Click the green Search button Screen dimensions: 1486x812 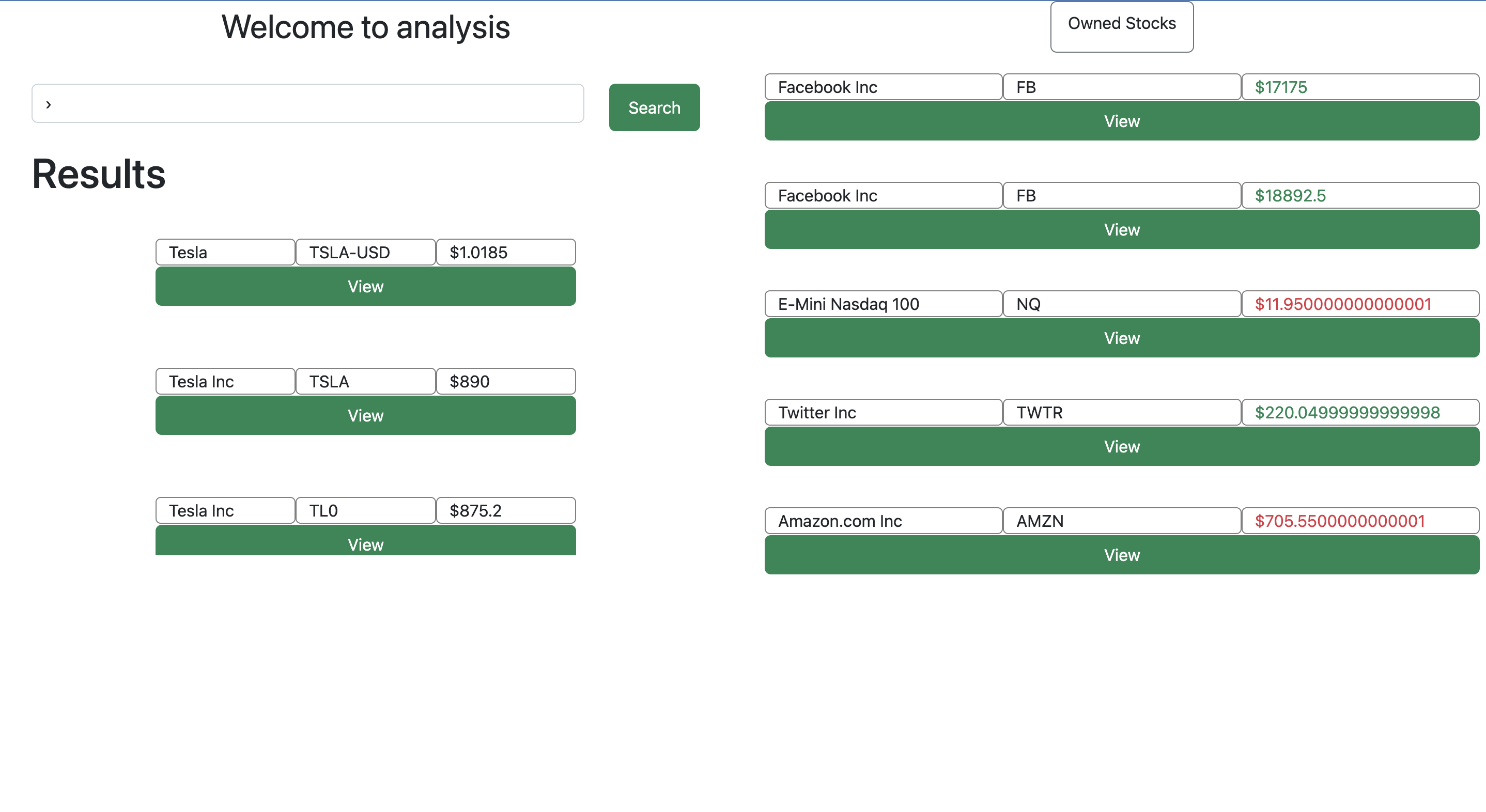point(654,107)
